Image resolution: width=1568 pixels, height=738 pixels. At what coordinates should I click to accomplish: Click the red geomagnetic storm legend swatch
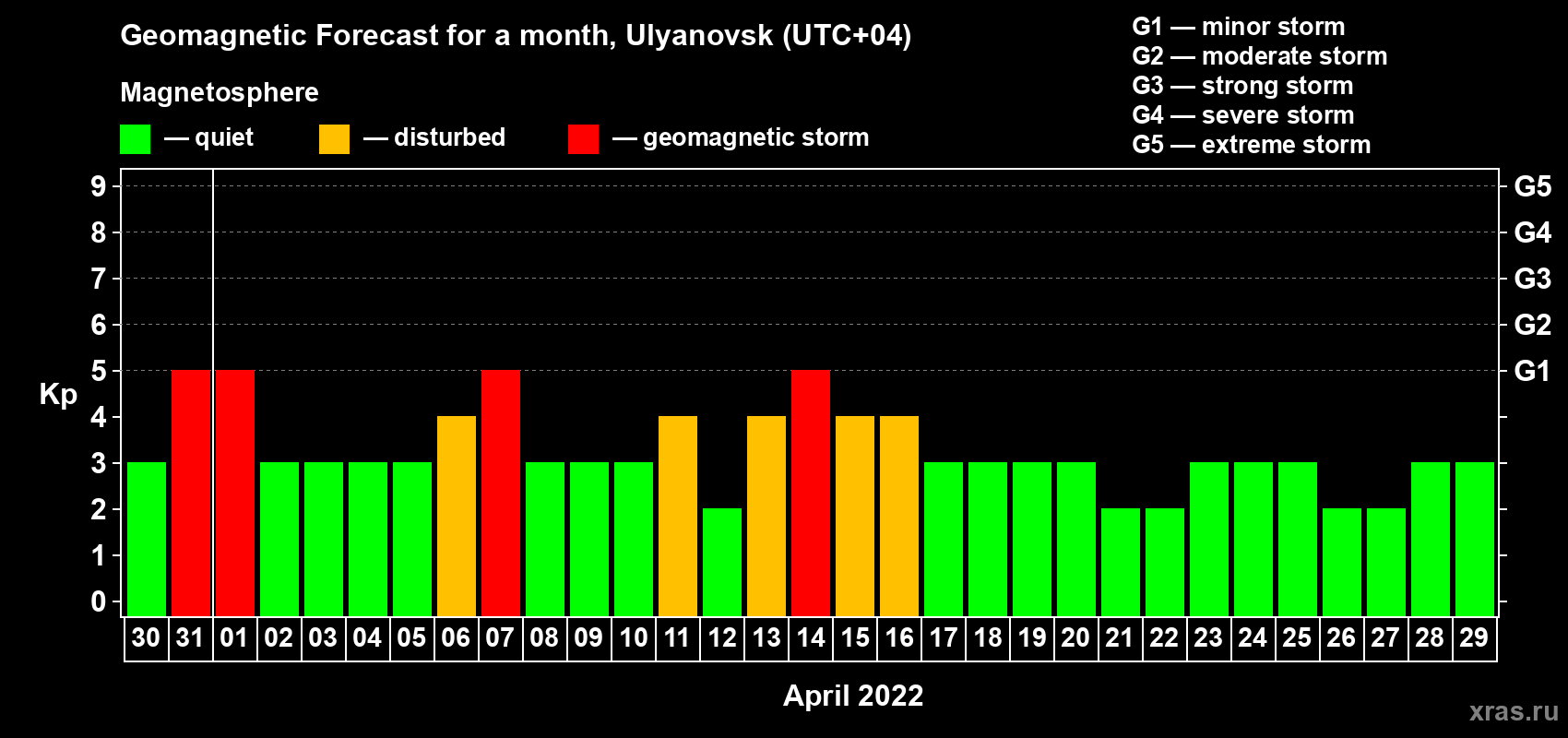pos(583,139)
